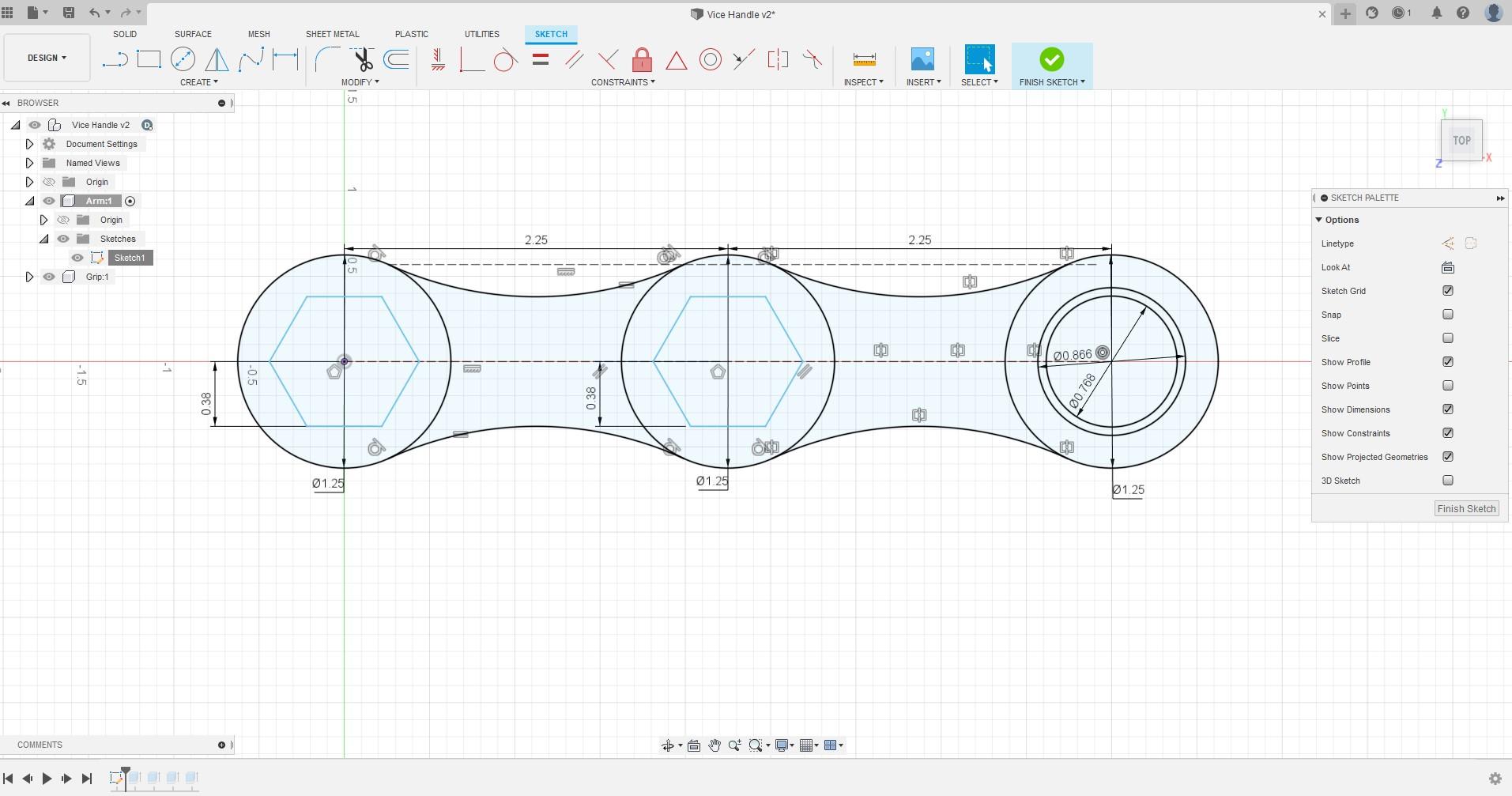This screenshot has height=796, width=1512.
Task: Open the DESIGN workspace dropdown
Action: tap(47, 58)
